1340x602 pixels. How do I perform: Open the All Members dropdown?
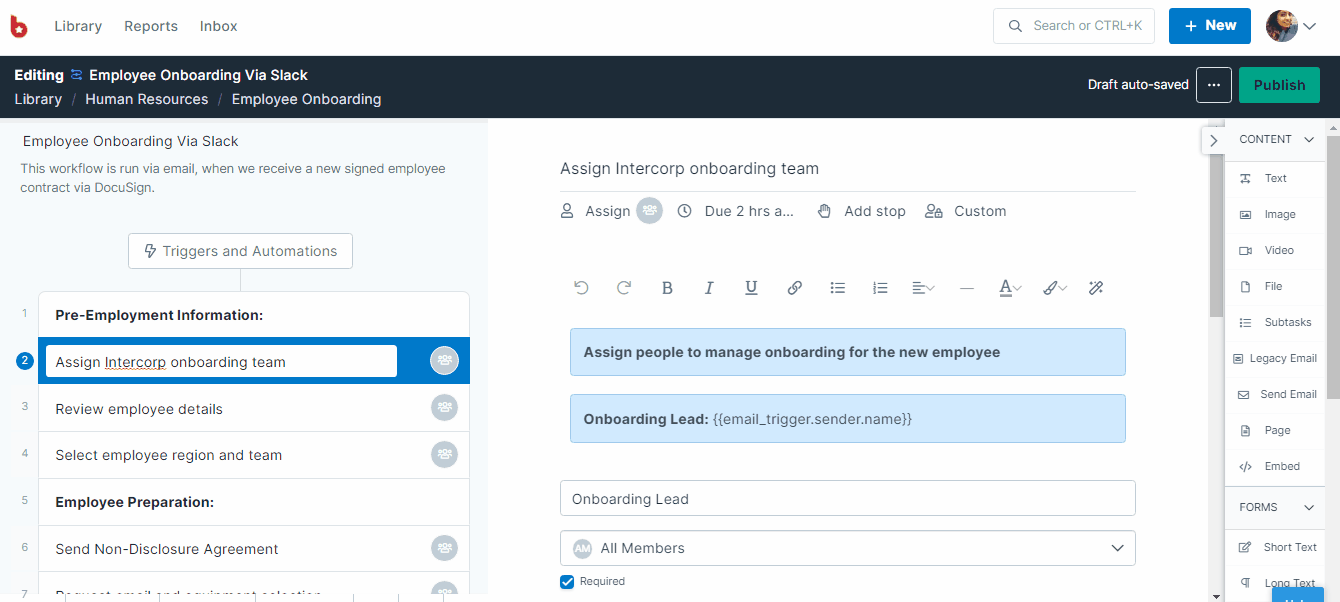tap(847, 548)
